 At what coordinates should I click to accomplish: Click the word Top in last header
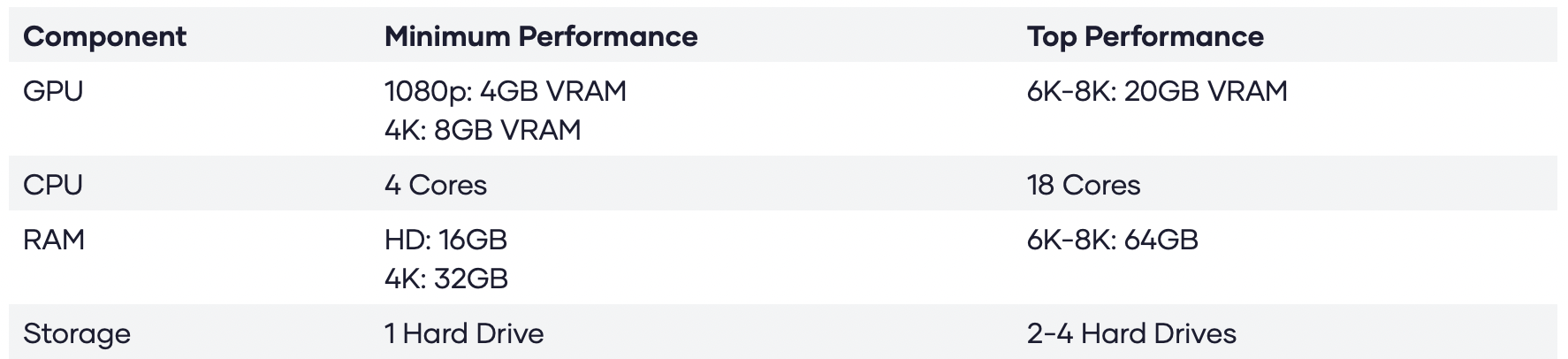[x=1051, y=36]
